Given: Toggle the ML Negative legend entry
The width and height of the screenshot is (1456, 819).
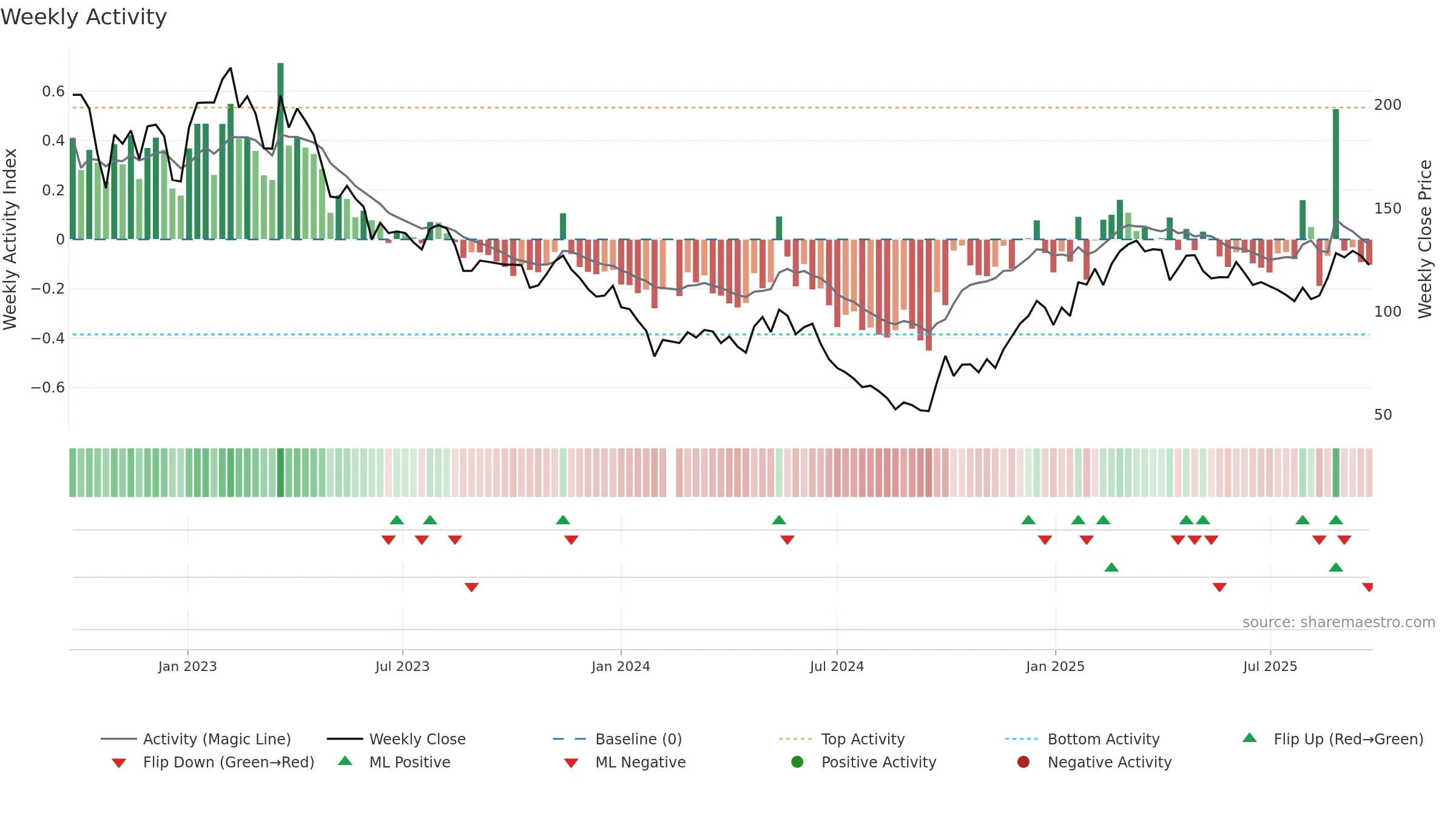Looking at the screenshot, I should tap(625, 762).
